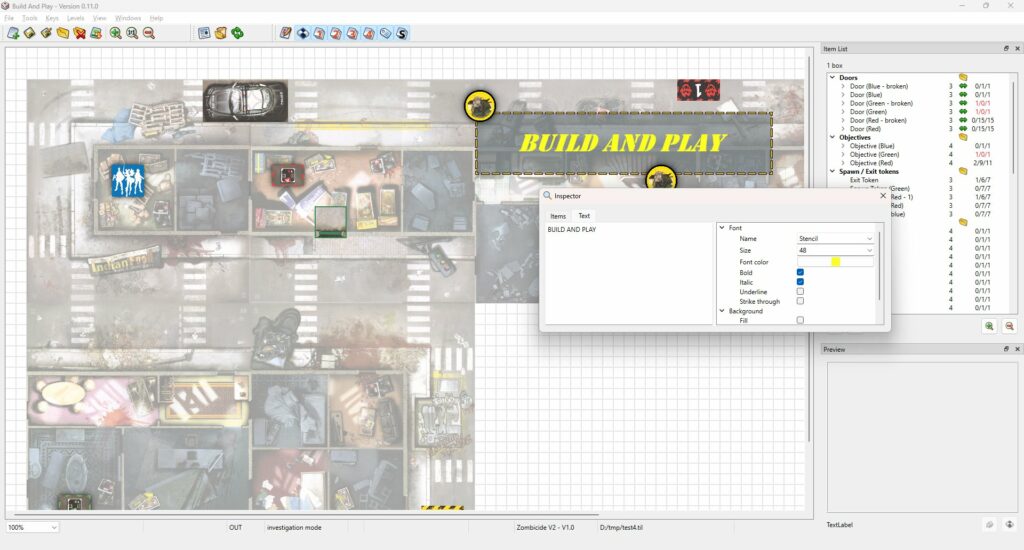The image size is (1024, 550).
Task: Click the pencil notepad toolbar icon
Action: (x=285, y=33)
